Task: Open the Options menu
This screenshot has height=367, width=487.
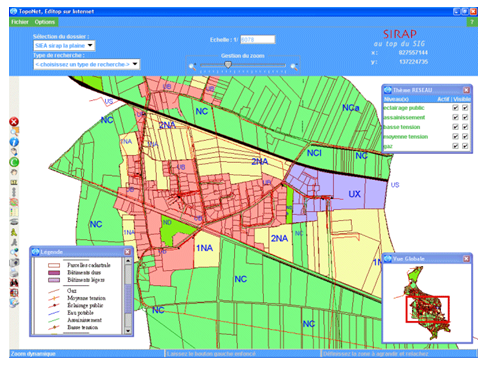Action: (x=45, y=22)
